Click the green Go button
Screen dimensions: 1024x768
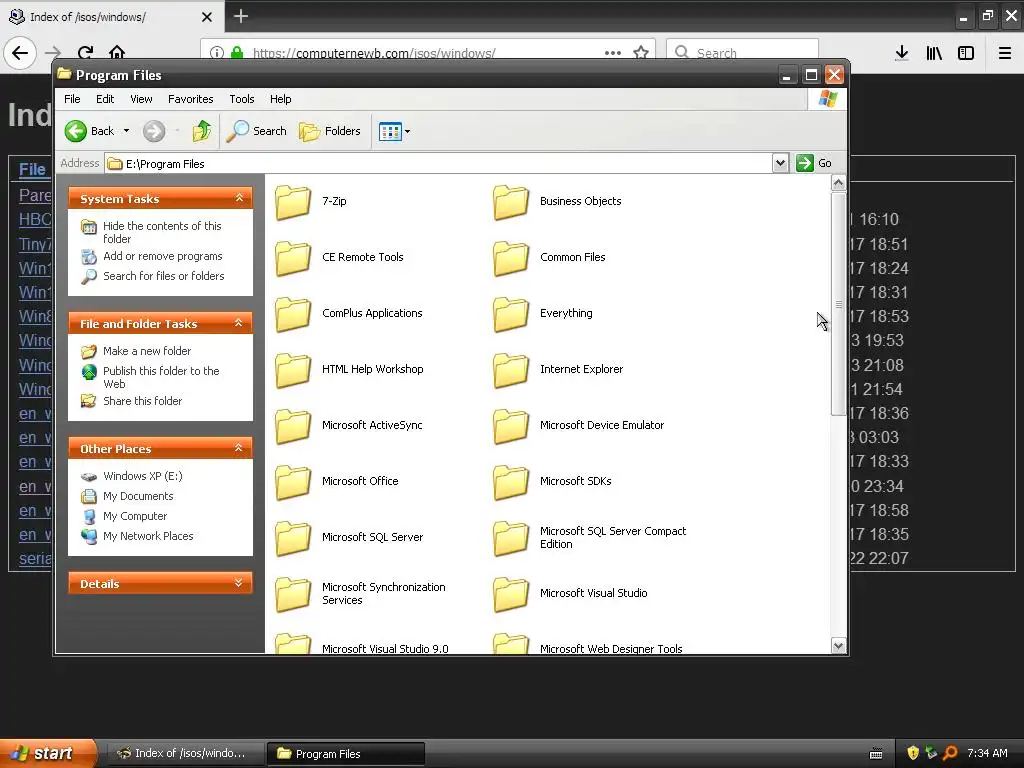click(814, 163)
